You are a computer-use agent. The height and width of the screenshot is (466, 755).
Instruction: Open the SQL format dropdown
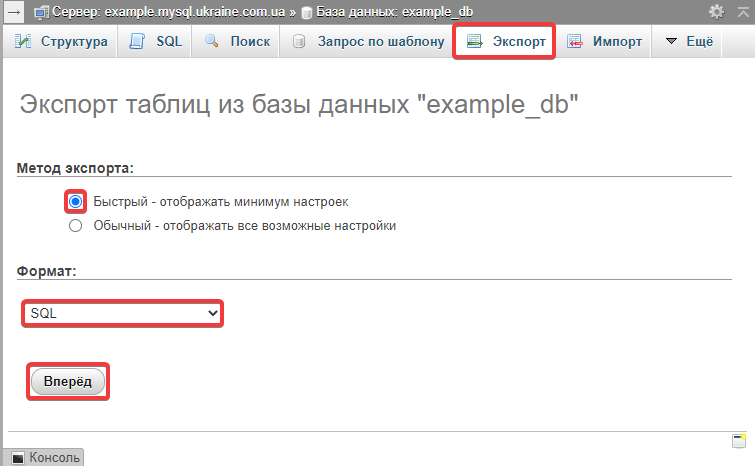point(122,313)
